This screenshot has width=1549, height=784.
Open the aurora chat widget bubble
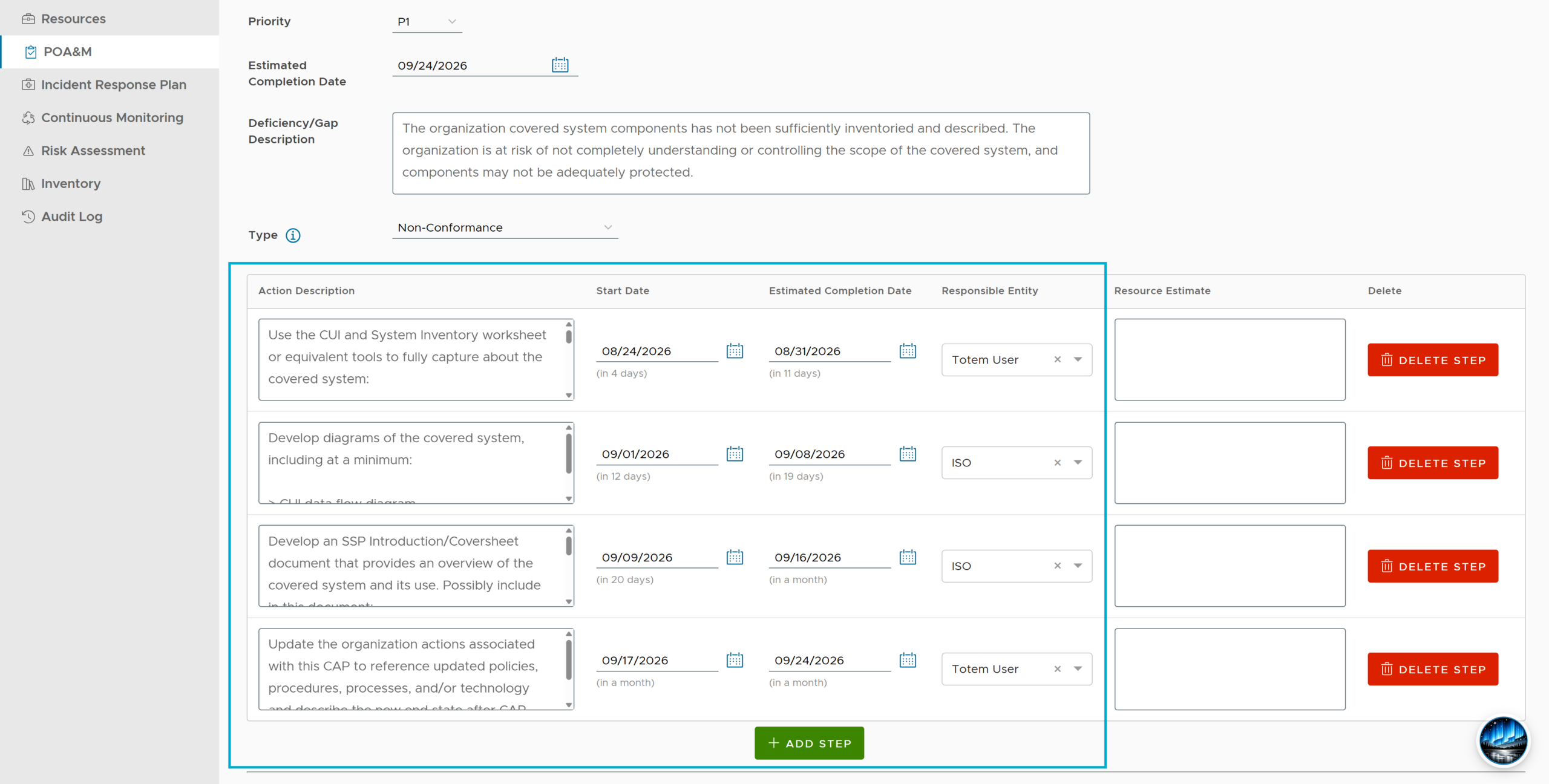pyautogui.click(x=1503, y=740)
